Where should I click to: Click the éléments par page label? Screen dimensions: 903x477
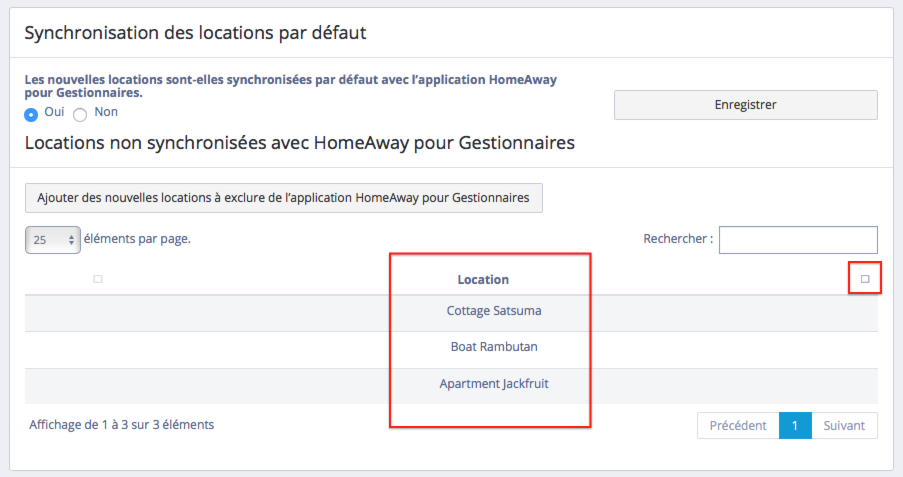click(x=138, y=239)
